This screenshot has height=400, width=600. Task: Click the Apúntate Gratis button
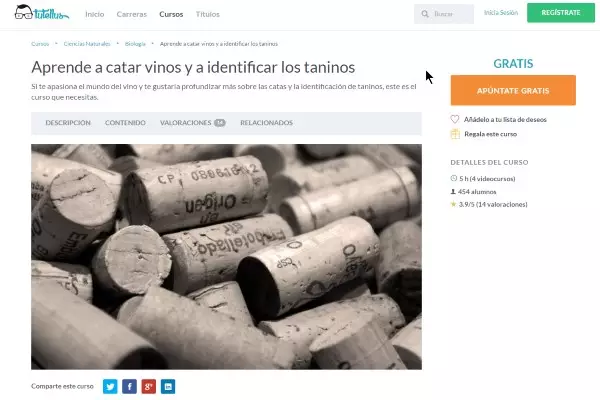point(513,90)
